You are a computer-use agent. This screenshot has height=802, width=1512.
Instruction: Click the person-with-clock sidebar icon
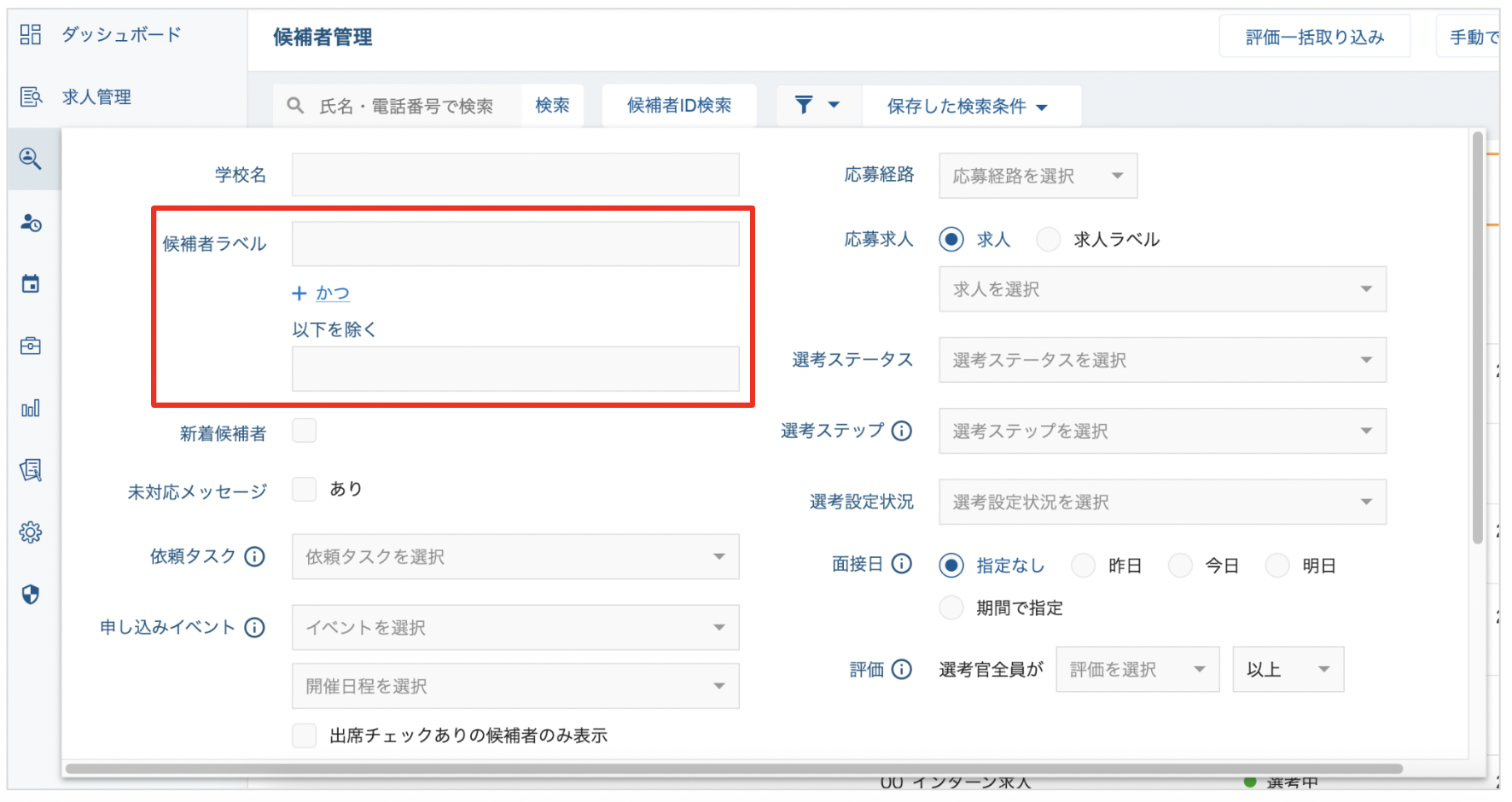tap(31, 223)
